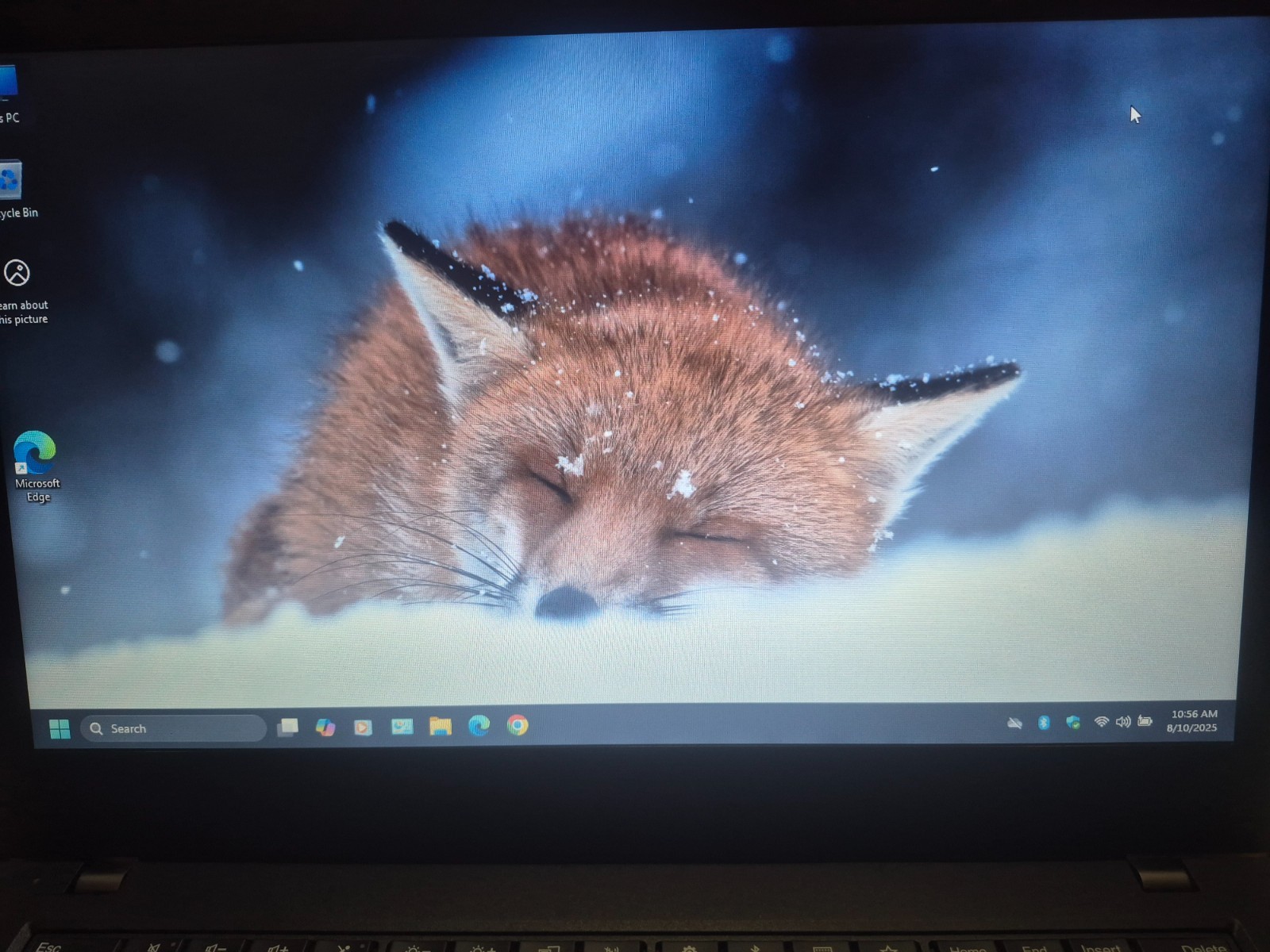This screenshot has height=952, width=1270.
Task: Click the volume speaker tray icon
Action: click(1123, 722)
